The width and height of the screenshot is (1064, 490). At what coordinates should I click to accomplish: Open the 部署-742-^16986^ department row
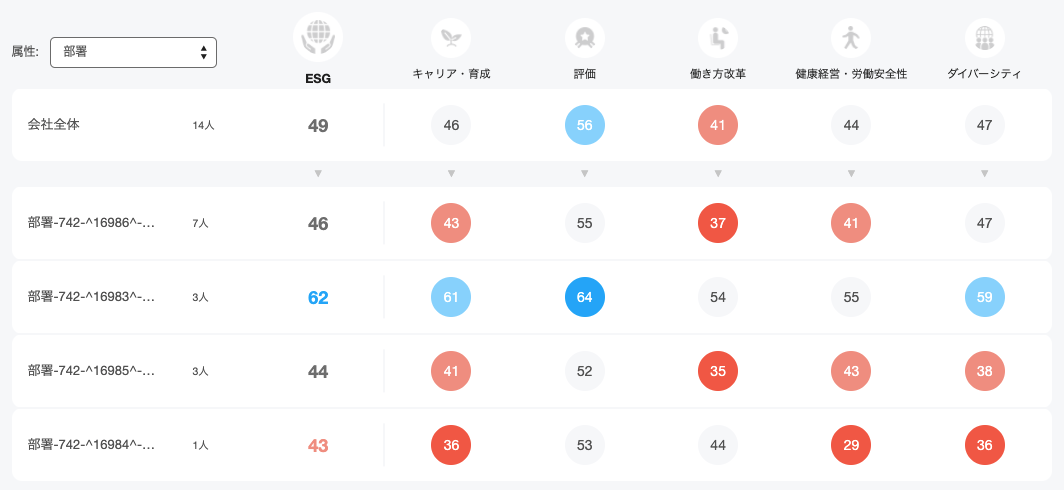[x=532, y=223]
